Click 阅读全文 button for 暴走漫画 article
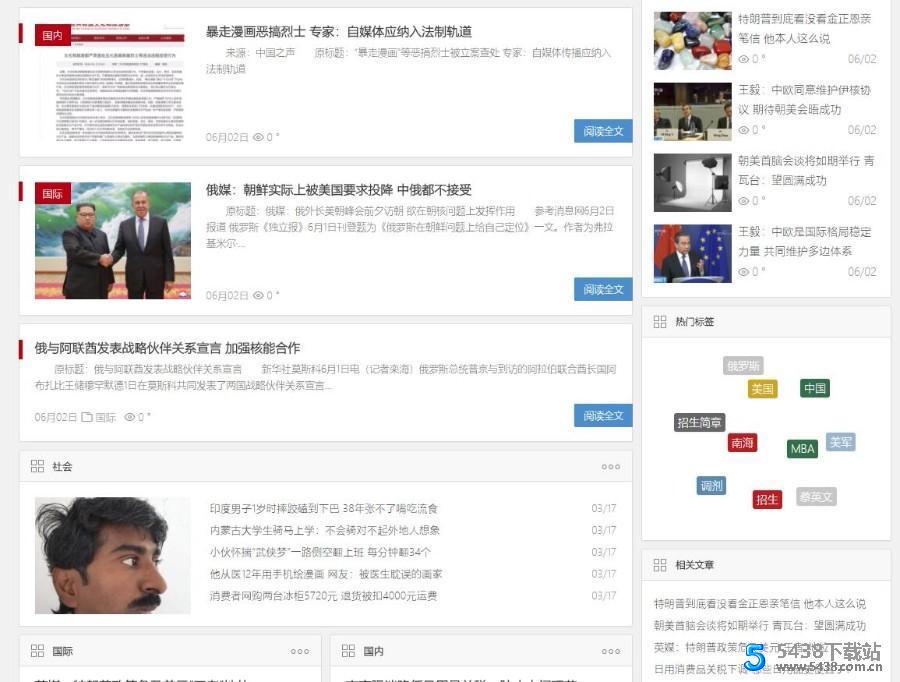This screenshot has height=682, width=900. 603,131
